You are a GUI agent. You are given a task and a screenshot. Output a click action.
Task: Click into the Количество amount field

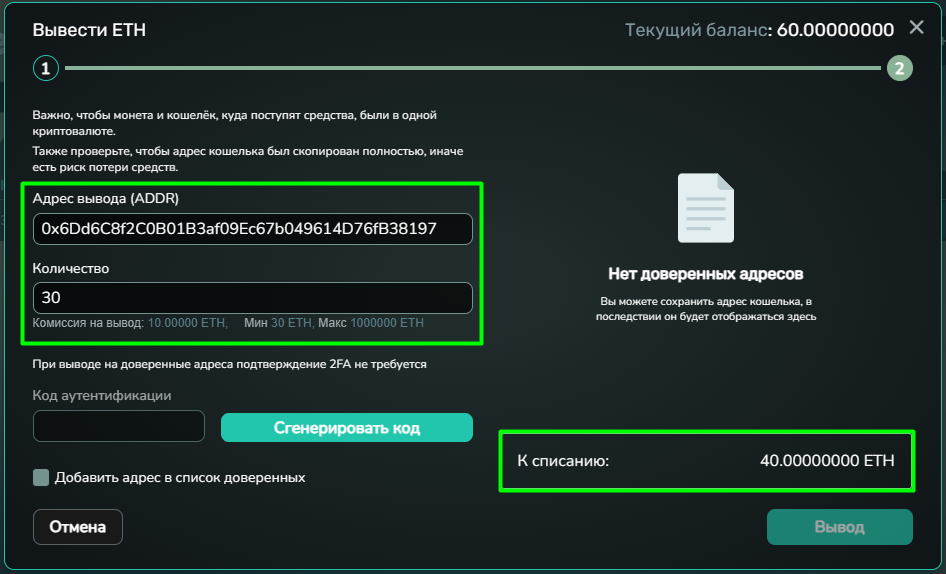[x=252, y=298]
